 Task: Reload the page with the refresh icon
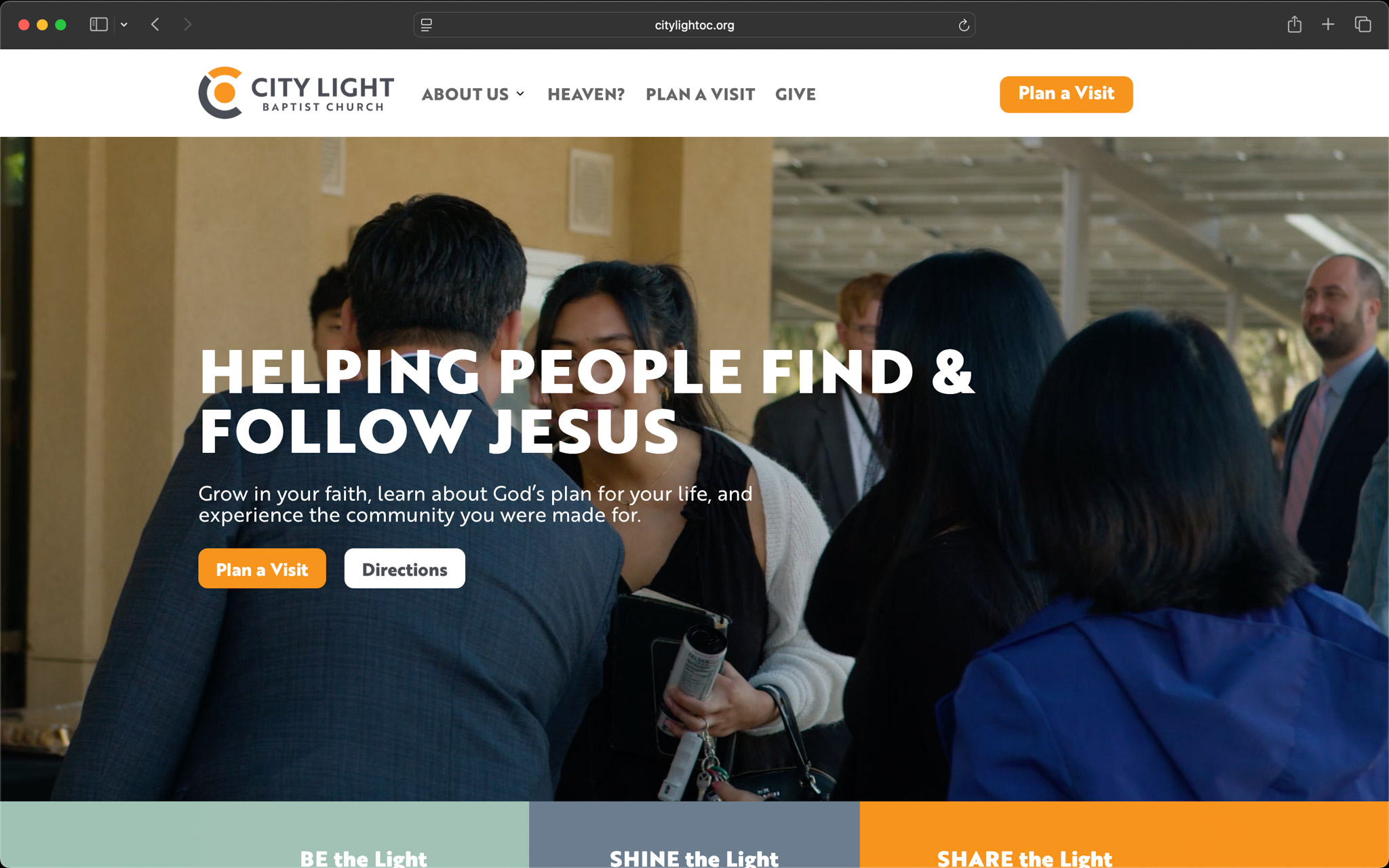coord(963,25)
